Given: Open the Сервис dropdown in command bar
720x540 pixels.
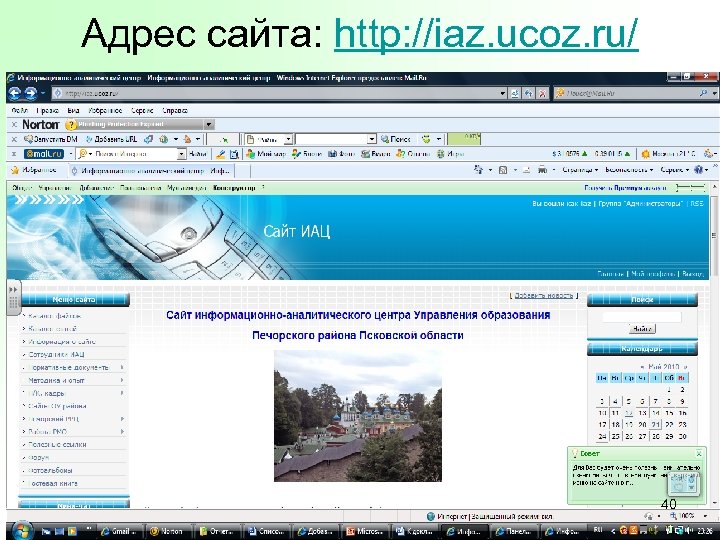Looking at the screenshot, I should coord(674,170).
